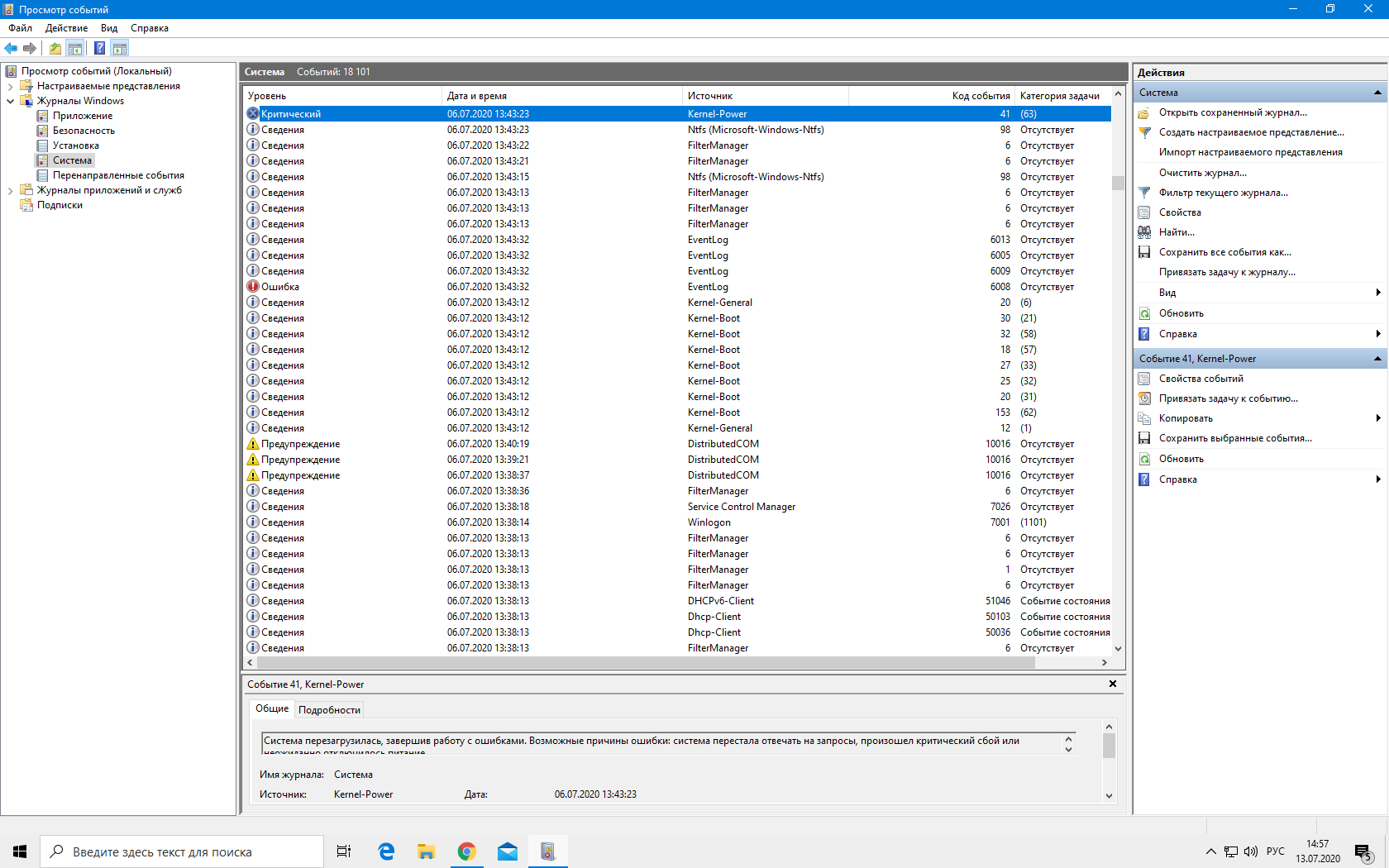Image resolution: width=1389 pixels, height=868 pixels.
Task: Select the Winlogon event row
Action: coord(678,522)
